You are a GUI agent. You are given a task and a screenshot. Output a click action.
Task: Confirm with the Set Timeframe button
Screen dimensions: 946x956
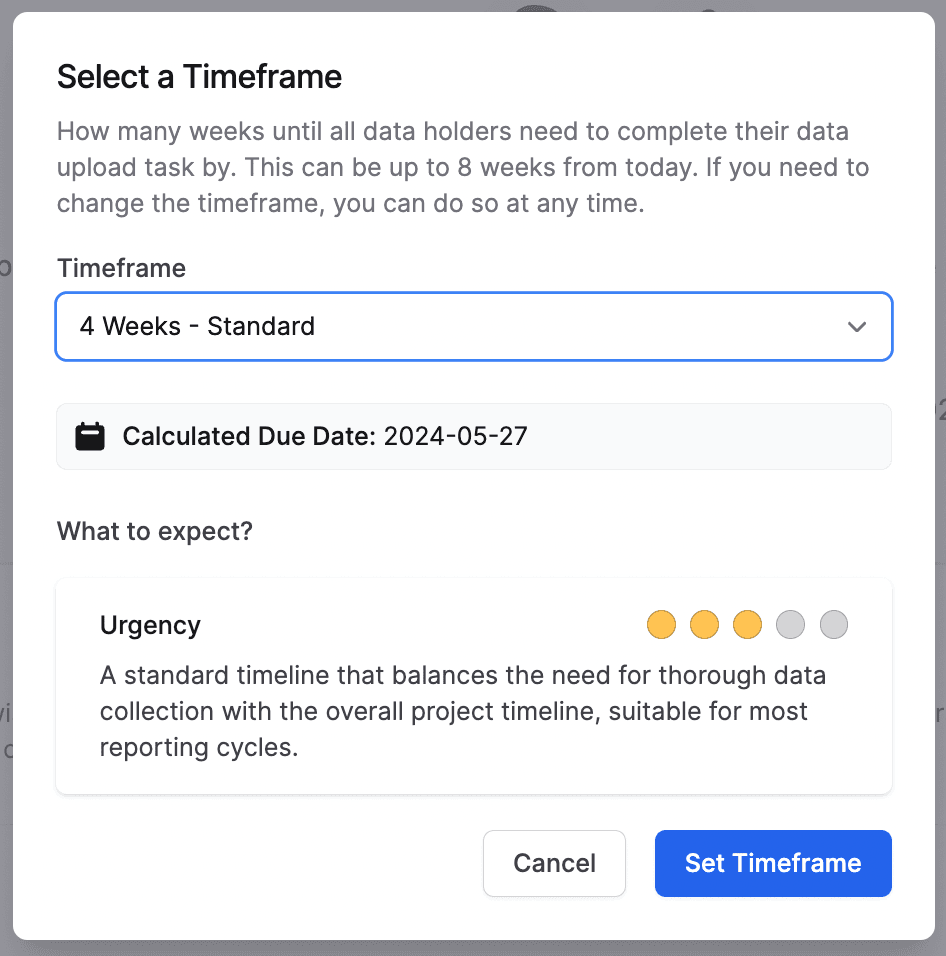(773, 863)
